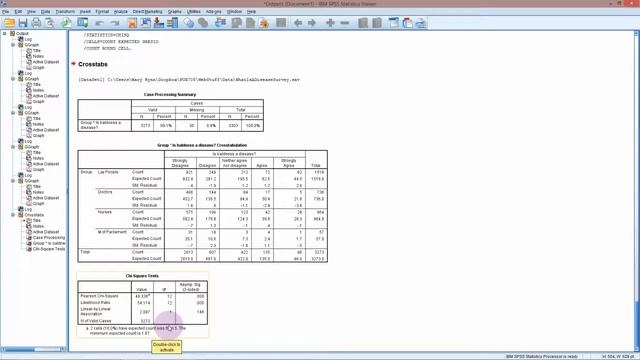Click the Save document toolbar icon

23,23
